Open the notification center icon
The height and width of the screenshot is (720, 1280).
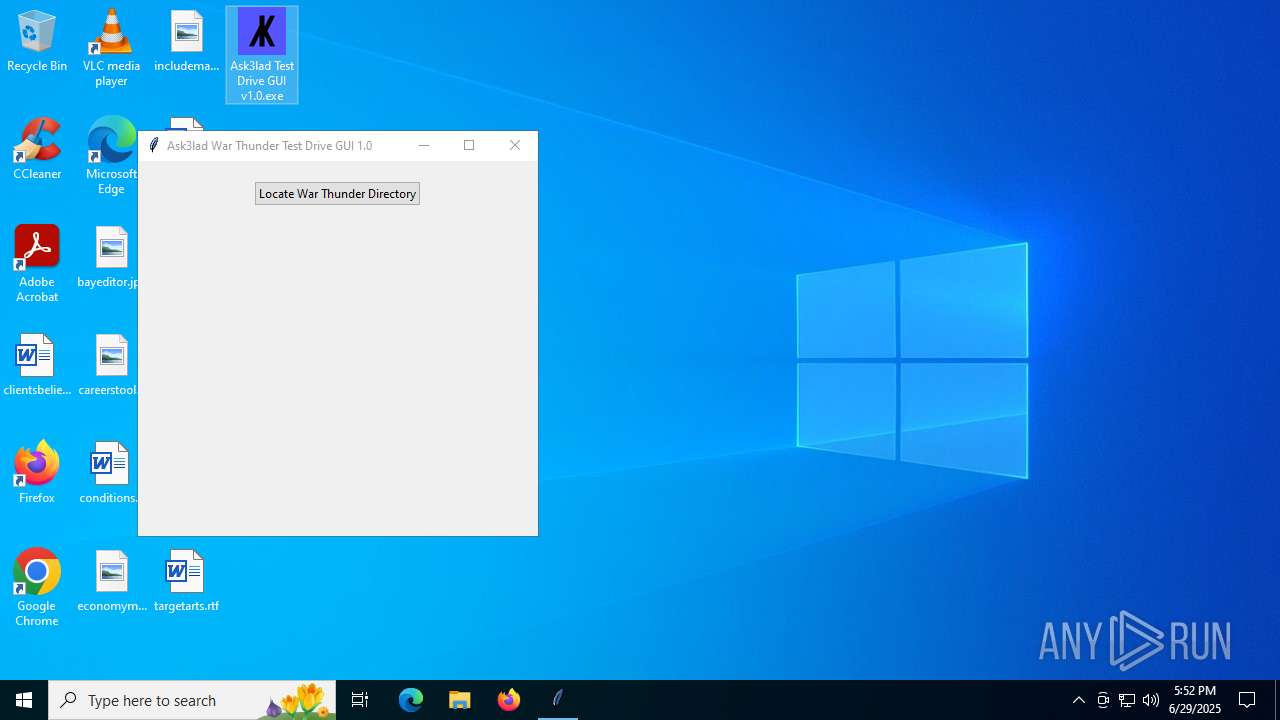pyautogui.click(x=1247, y=700)
